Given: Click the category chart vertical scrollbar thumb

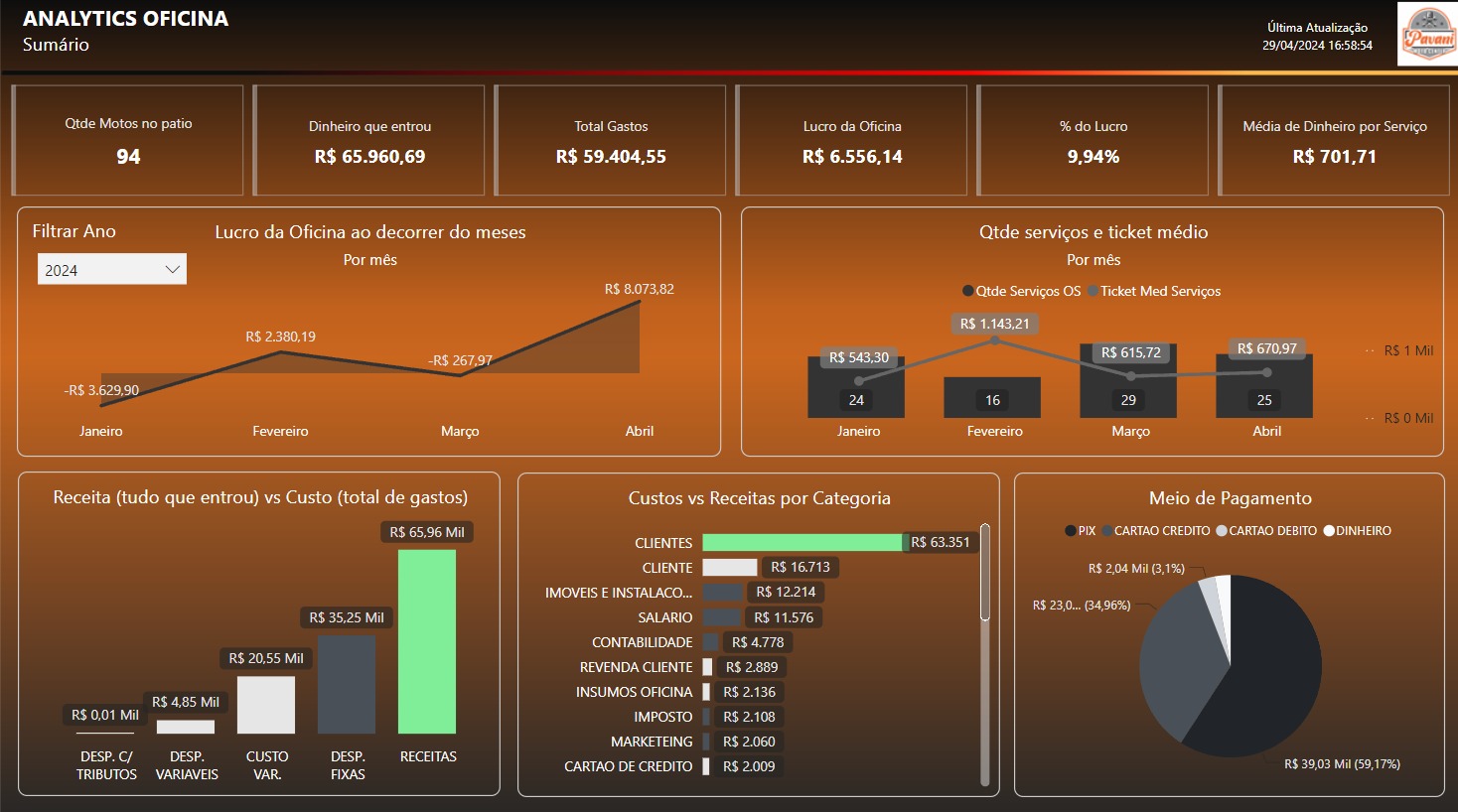Looking at the screenshot, I should coord(985,573).
